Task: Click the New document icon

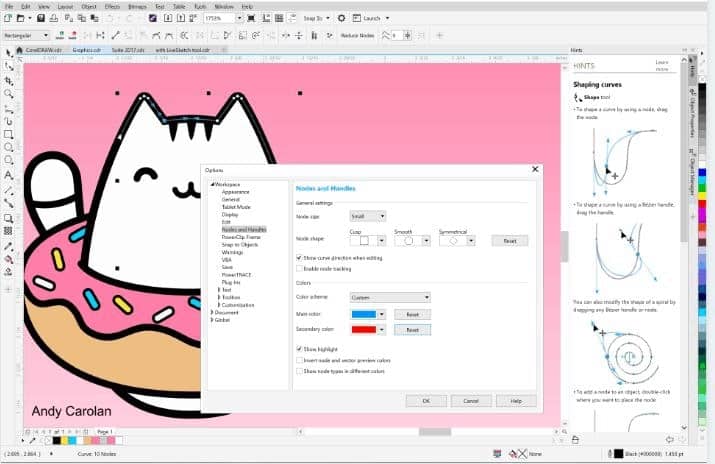Action: (8, 18)
